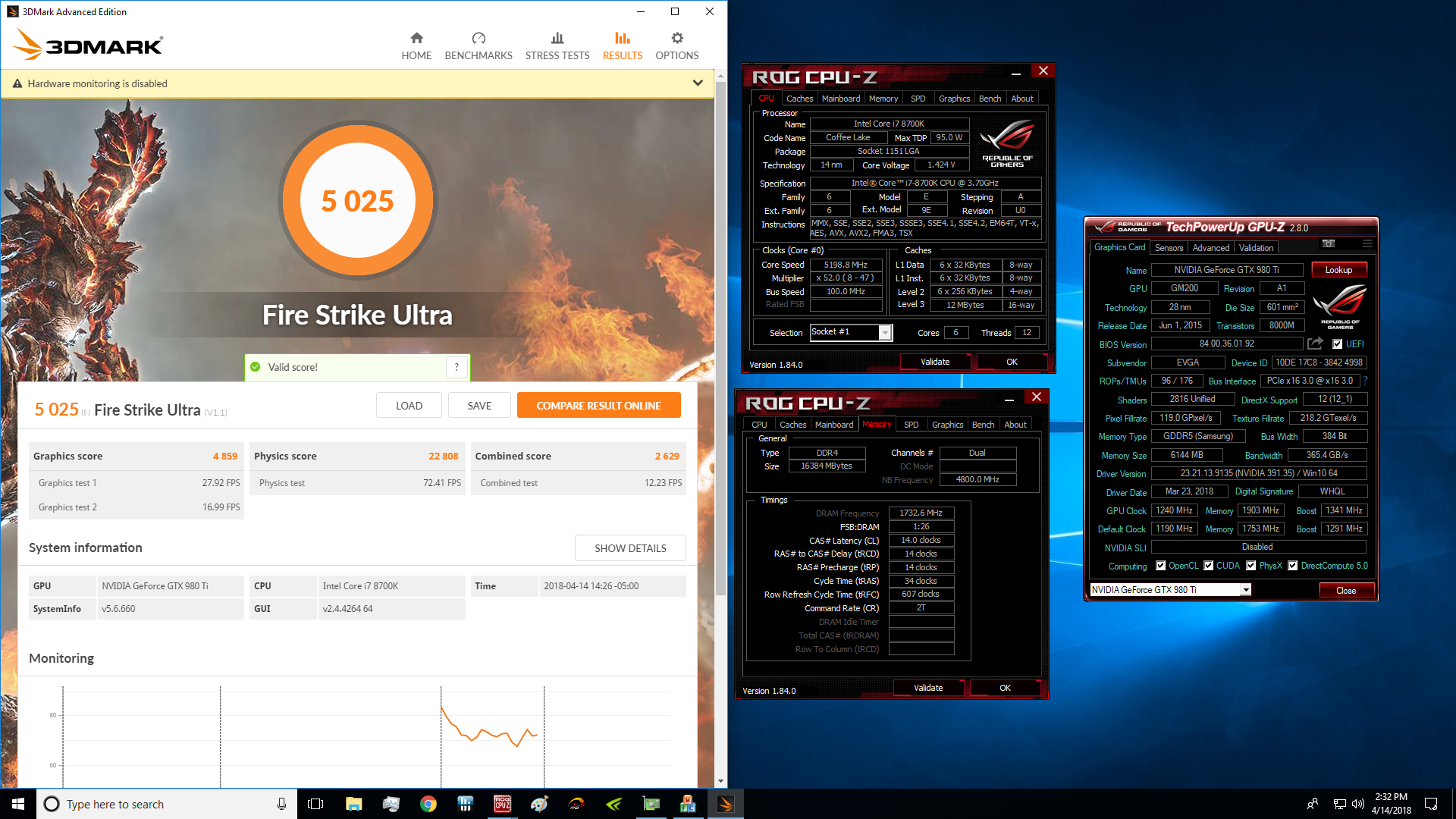This screenshot has height=819, width=1456.
Task: Open the About tab in the bottom CPU-Z window
Action: coord(1015,425)
